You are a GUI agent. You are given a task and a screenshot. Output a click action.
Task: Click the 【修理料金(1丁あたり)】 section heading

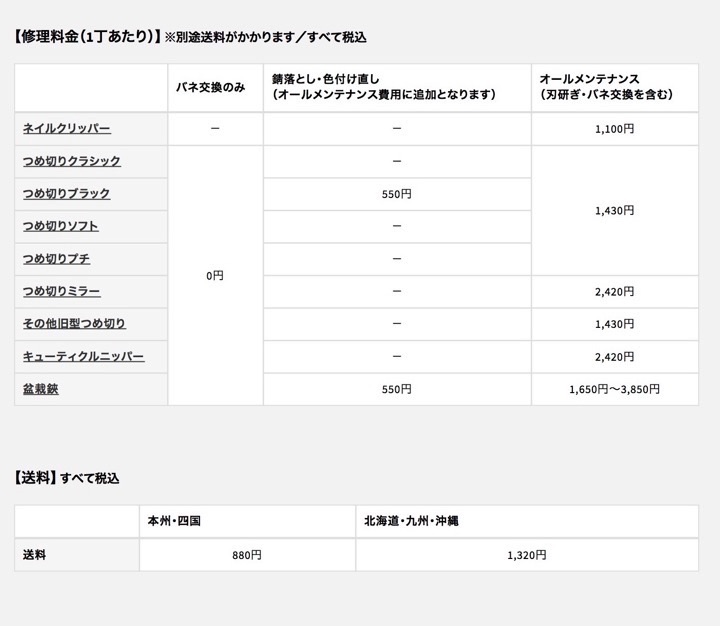[x=88, y=37]
